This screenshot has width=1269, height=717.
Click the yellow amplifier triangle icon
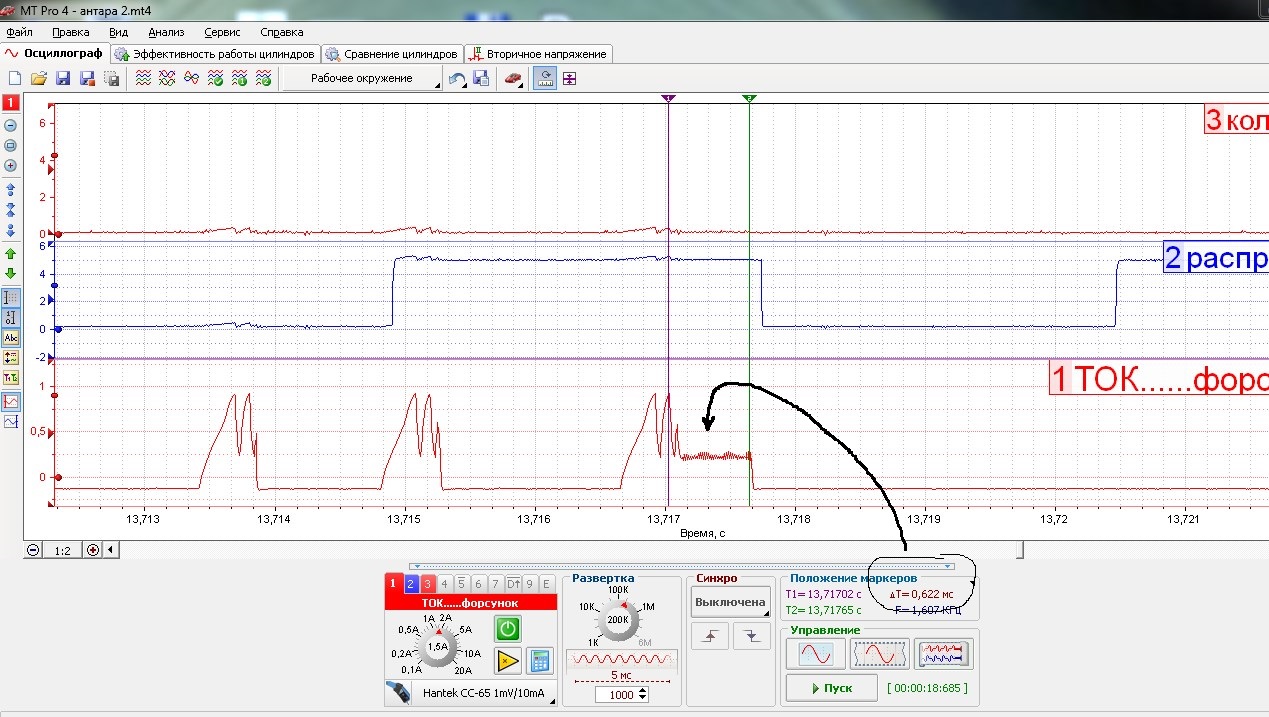(508, 660)
